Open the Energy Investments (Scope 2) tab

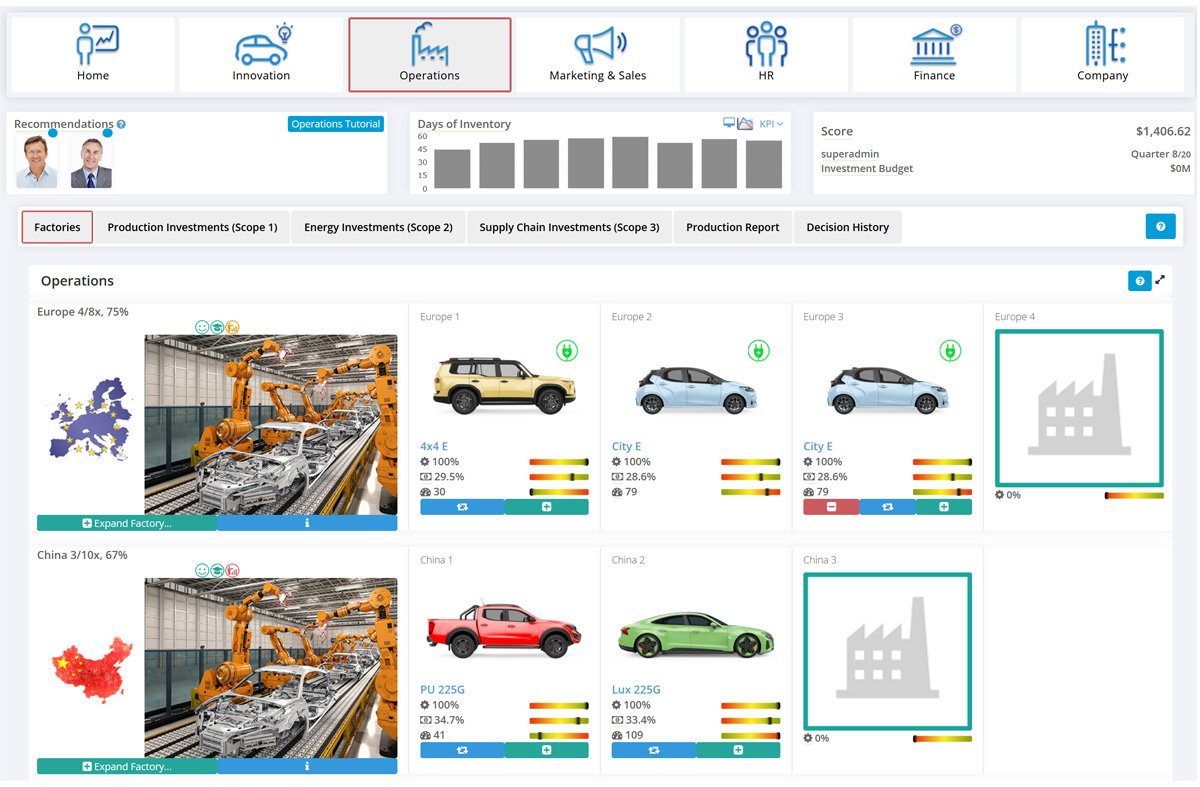[378, 227]
